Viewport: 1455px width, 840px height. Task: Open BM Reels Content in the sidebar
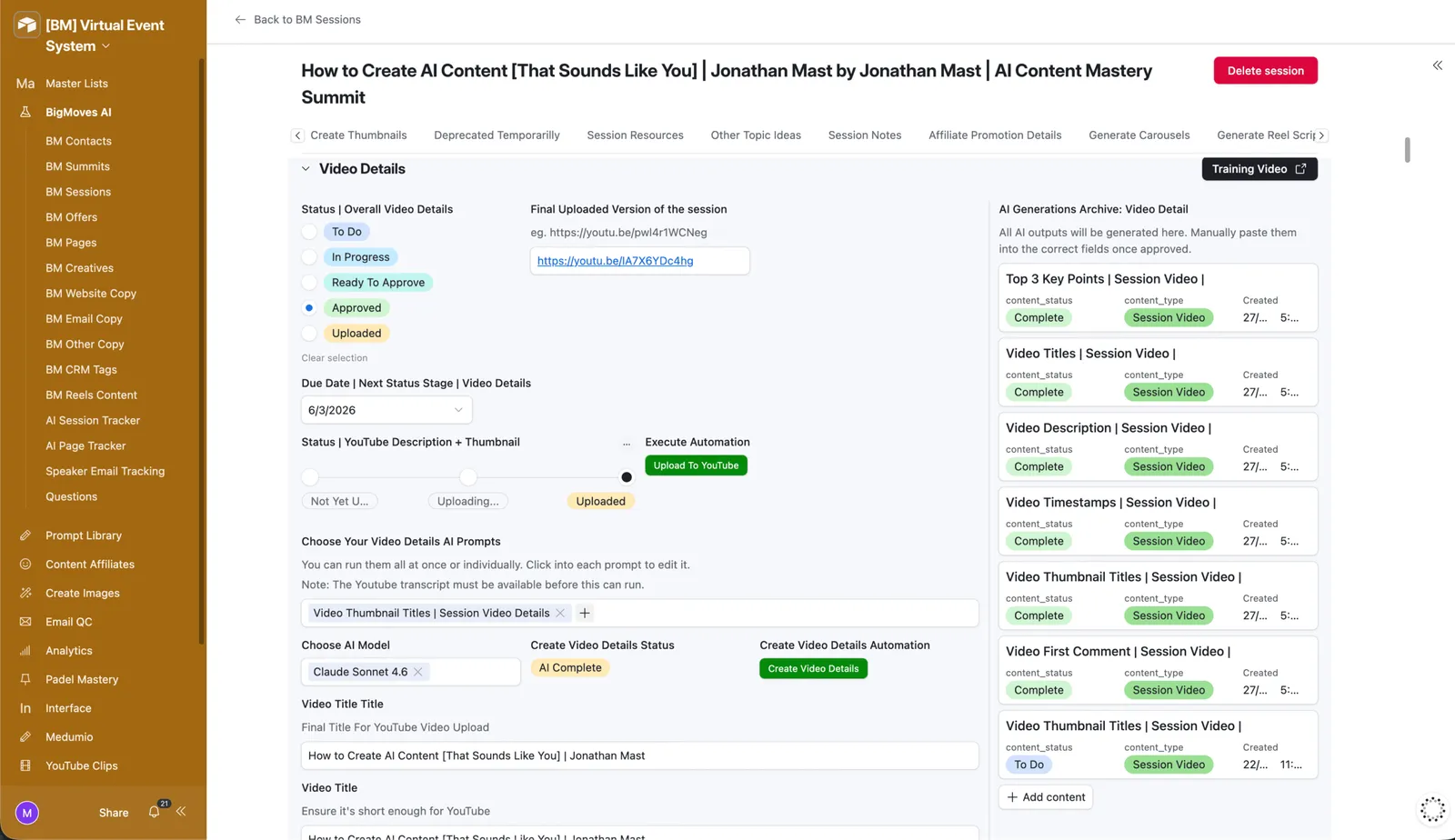[91, 395]
